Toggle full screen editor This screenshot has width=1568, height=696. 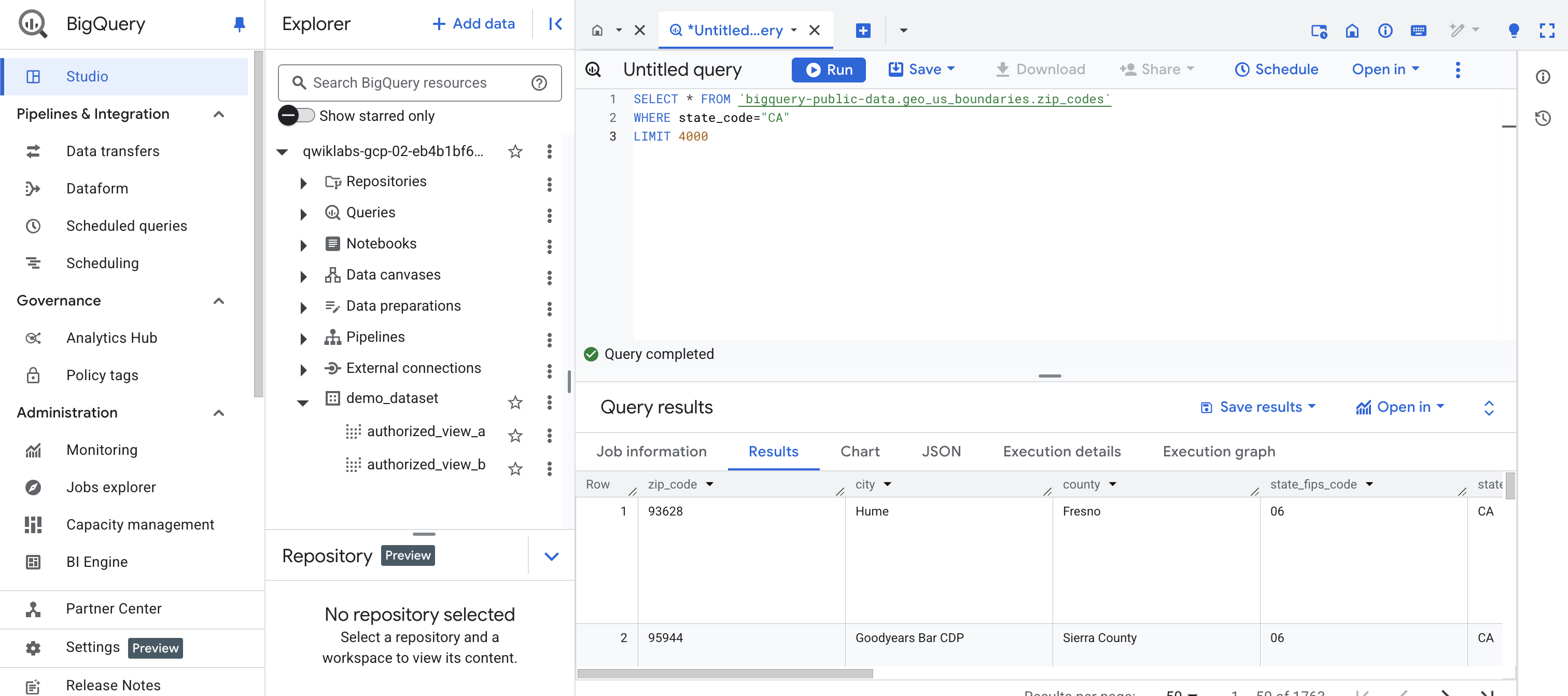point(1547,30)
